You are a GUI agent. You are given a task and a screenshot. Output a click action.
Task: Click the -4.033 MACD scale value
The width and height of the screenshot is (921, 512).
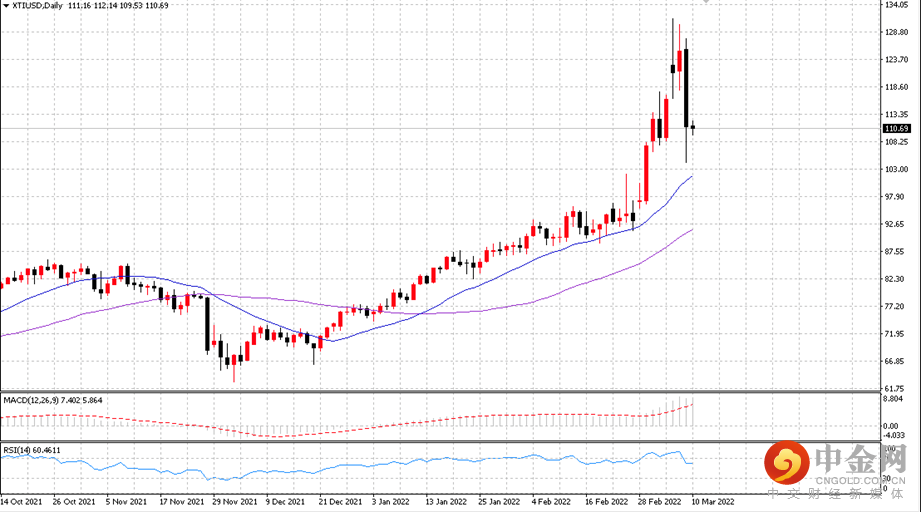(892, 435)
